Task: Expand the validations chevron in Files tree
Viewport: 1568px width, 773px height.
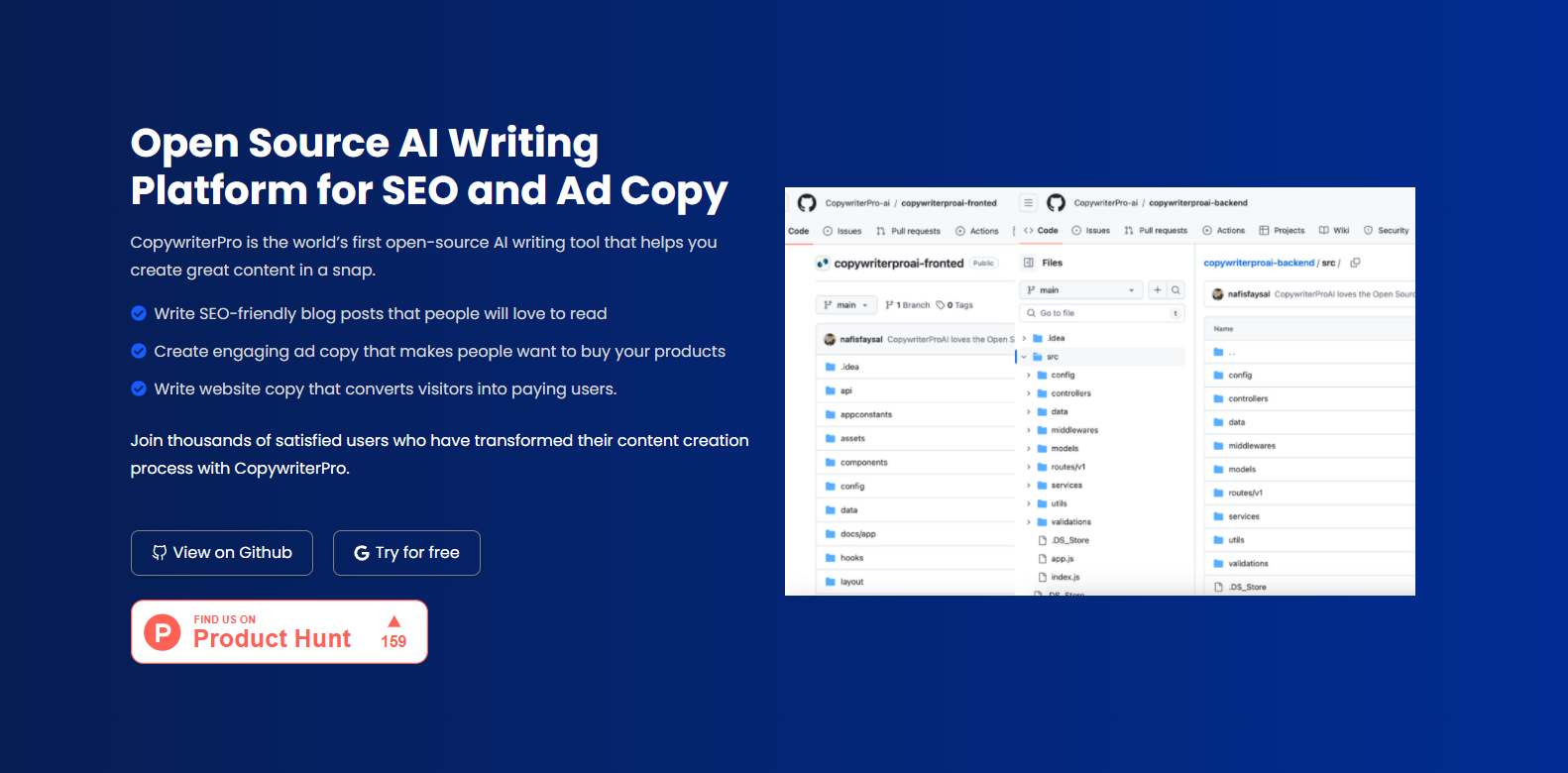Action: coord(1029,522)
